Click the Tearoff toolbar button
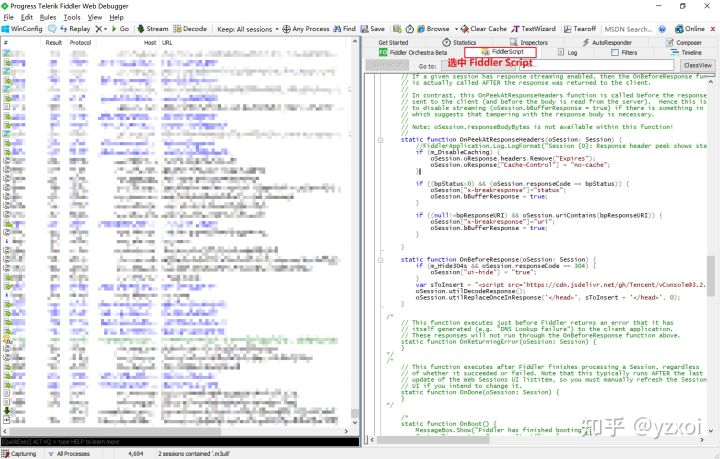The height and width of the screenshot is (459, 720). click(579, 28)
